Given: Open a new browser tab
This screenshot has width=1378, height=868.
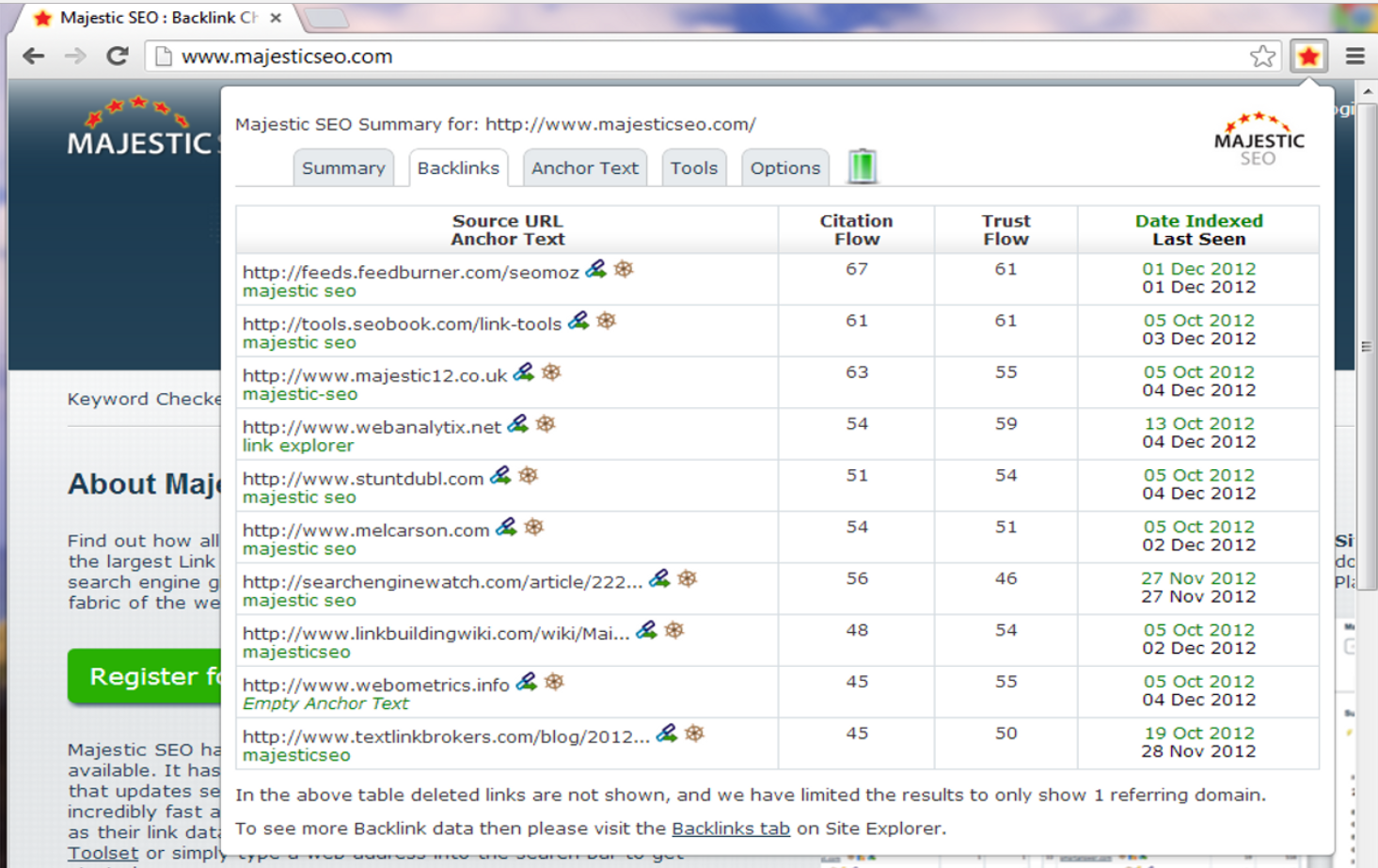Looking at the screenshot, I should 326,18.
